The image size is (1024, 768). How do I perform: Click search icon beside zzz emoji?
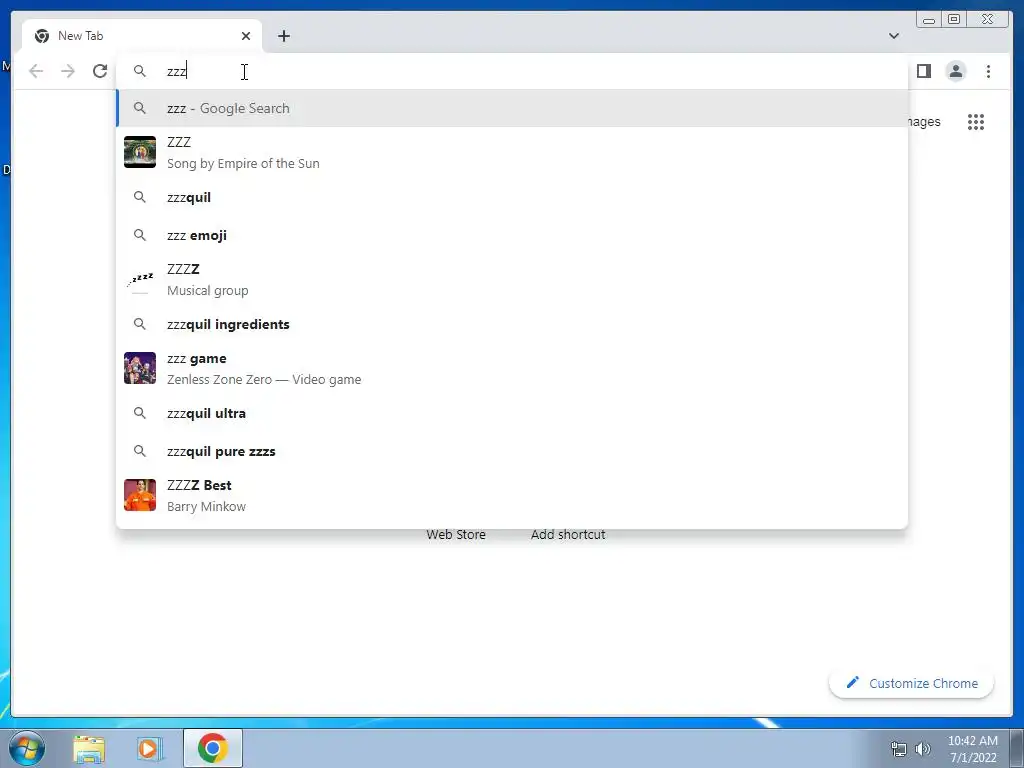coord(140,234)
